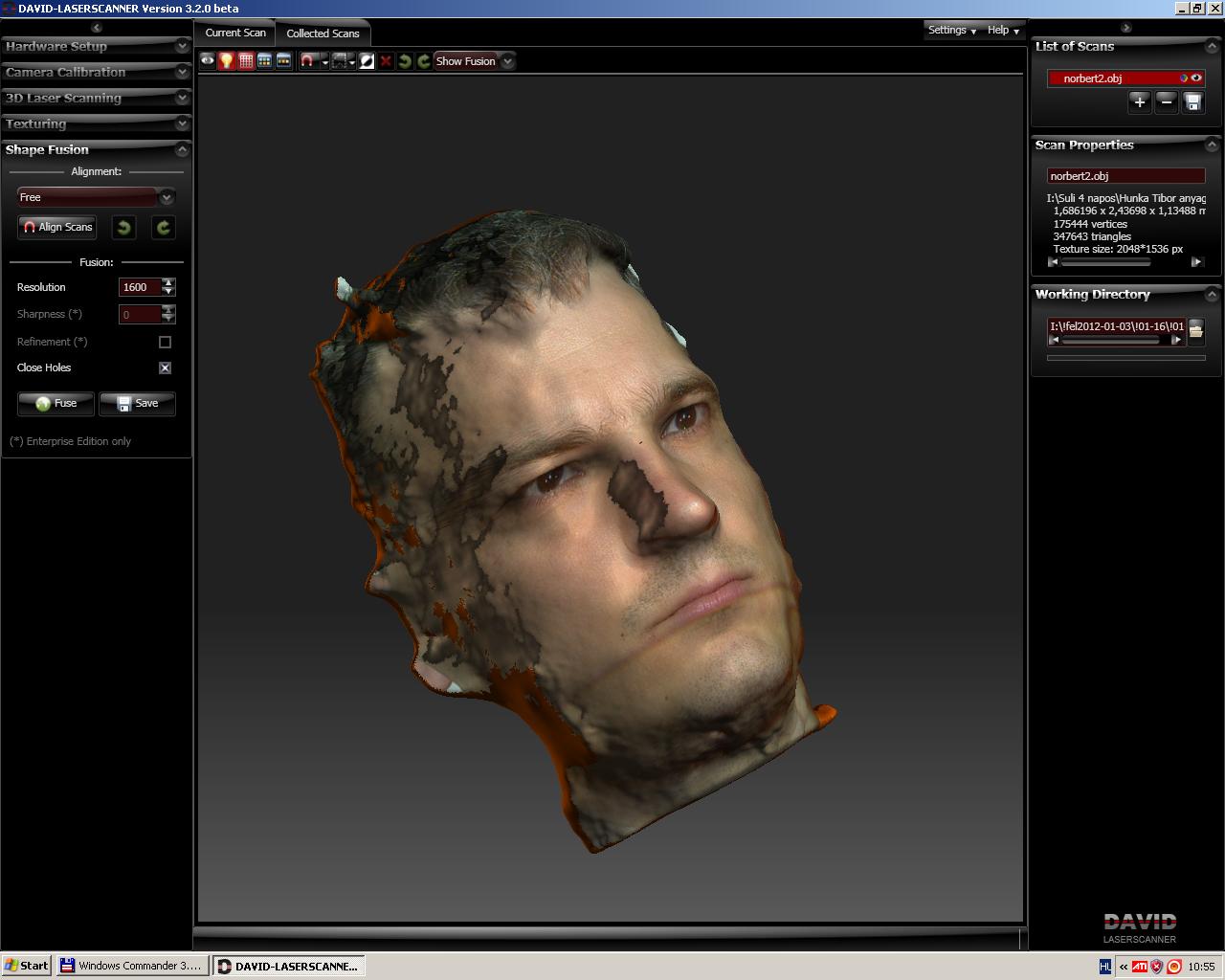
Task: Open the Settings menu
Action: click(951, 31)
